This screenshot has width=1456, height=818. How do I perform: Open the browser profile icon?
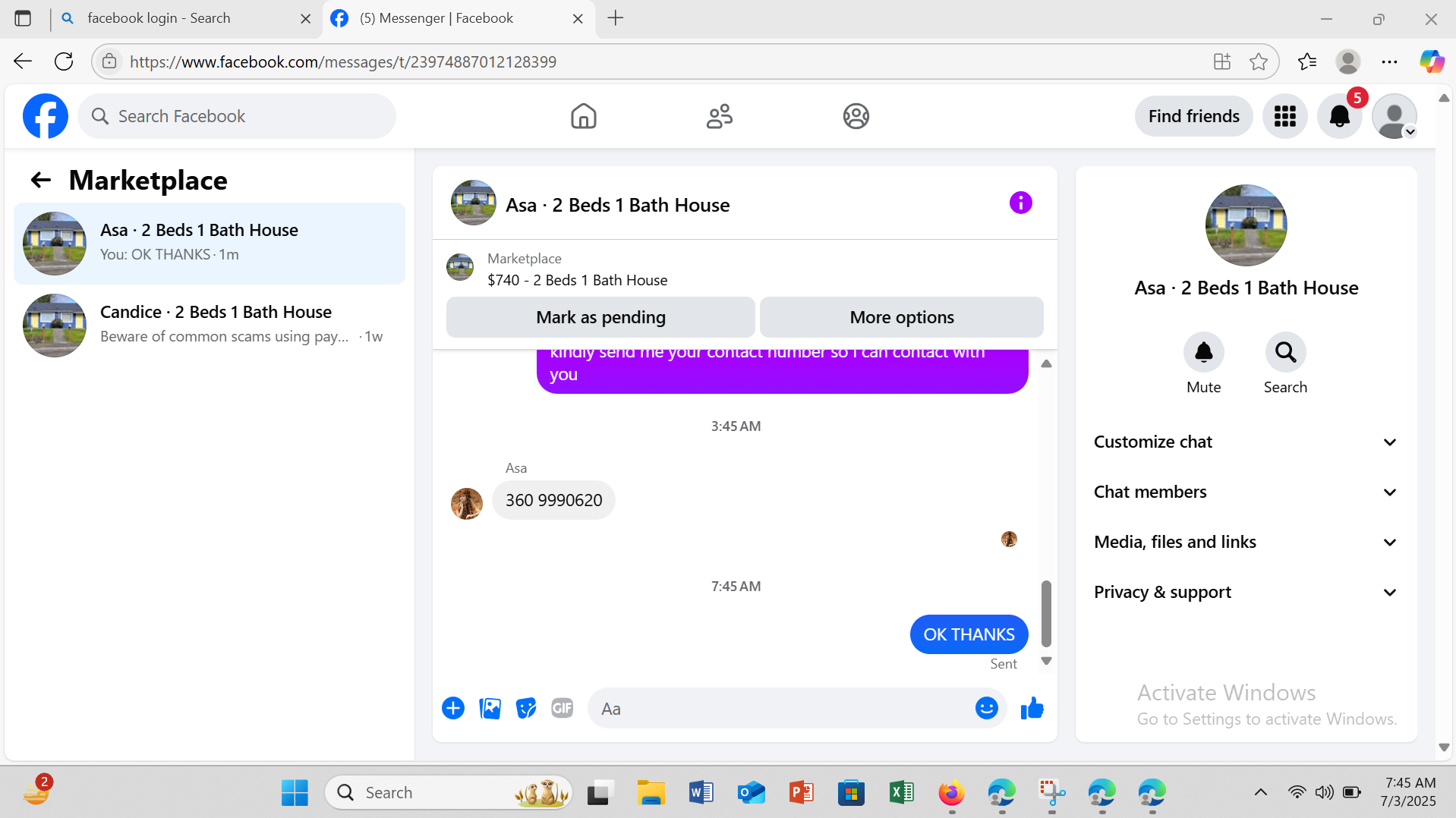pyautogui.click(x=1347, y=61)
